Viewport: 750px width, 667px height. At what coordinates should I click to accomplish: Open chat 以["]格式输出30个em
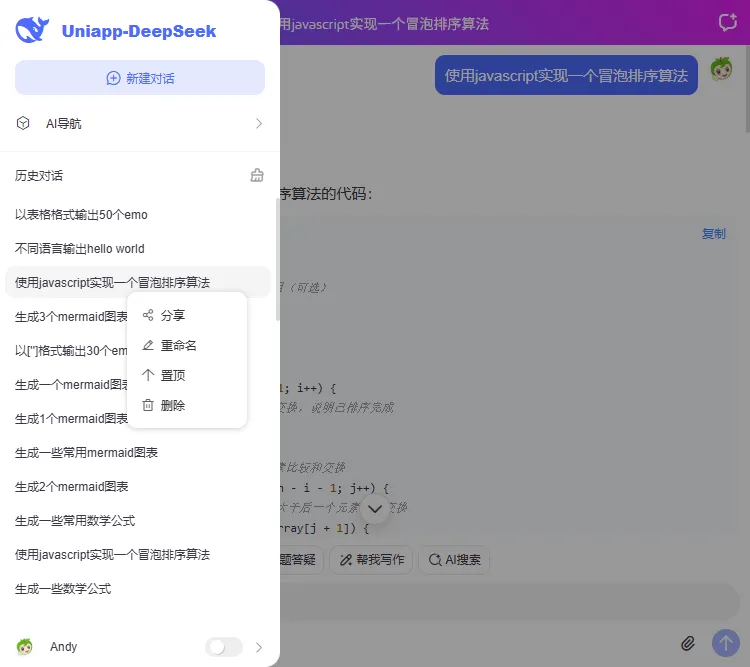tap(71, 350)
